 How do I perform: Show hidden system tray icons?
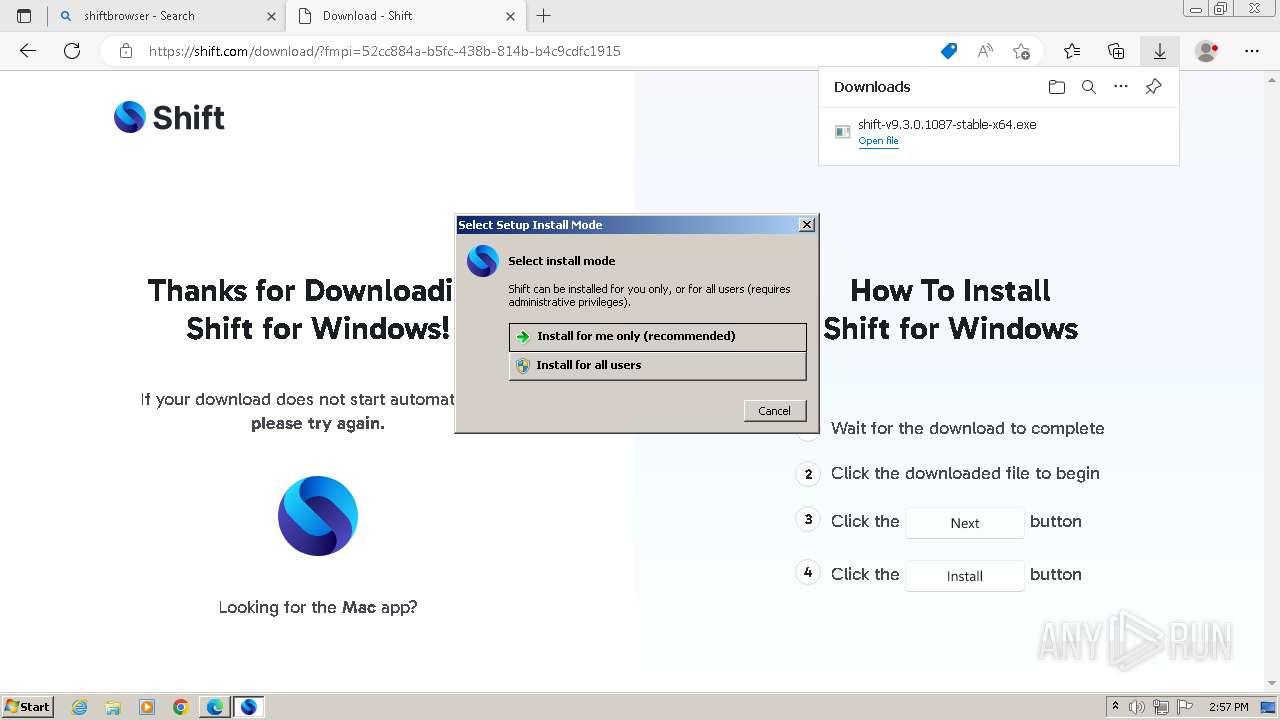(1115, 707)
